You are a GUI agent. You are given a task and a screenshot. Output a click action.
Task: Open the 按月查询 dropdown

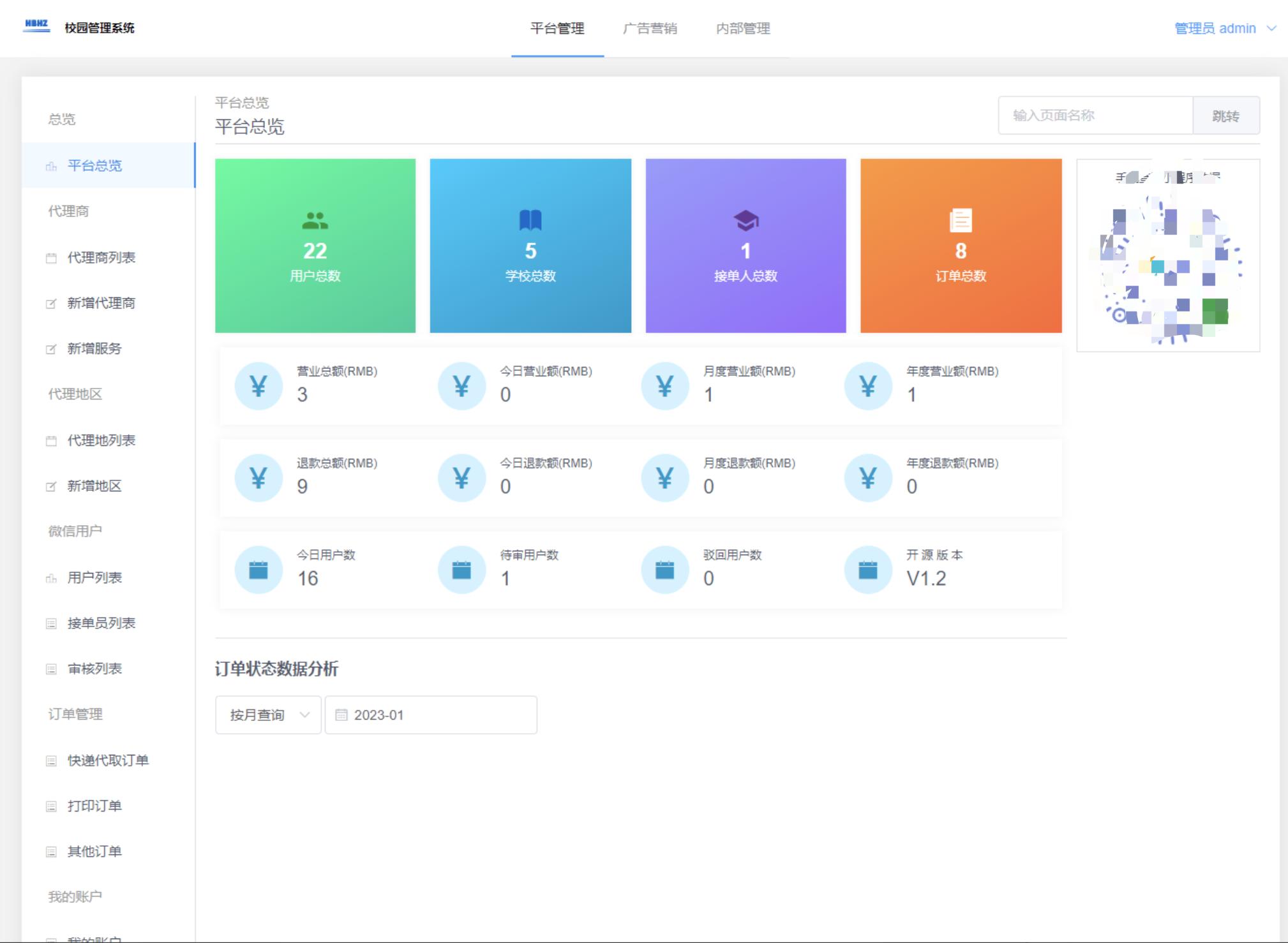(267, 715)
